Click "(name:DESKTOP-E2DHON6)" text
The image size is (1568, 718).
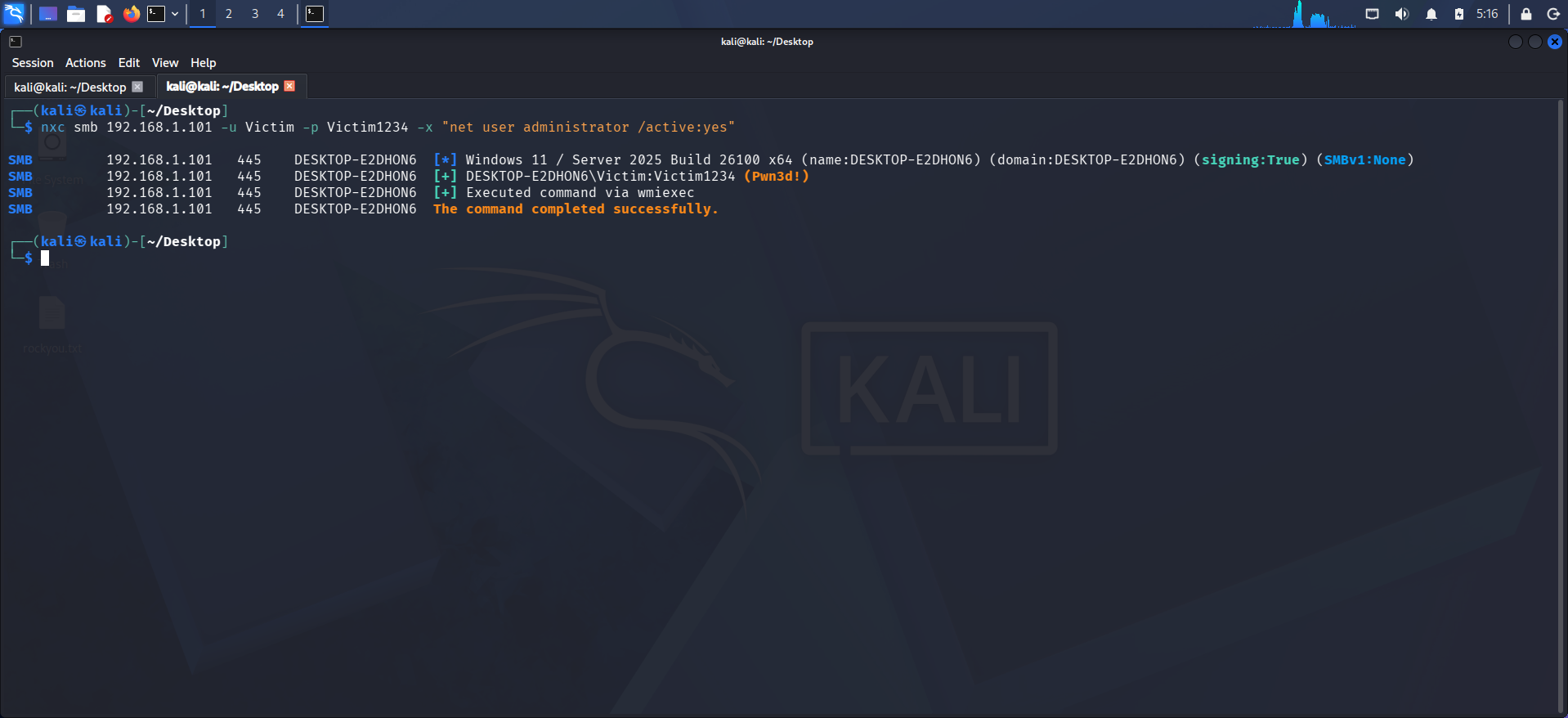(x=891, y=160)
